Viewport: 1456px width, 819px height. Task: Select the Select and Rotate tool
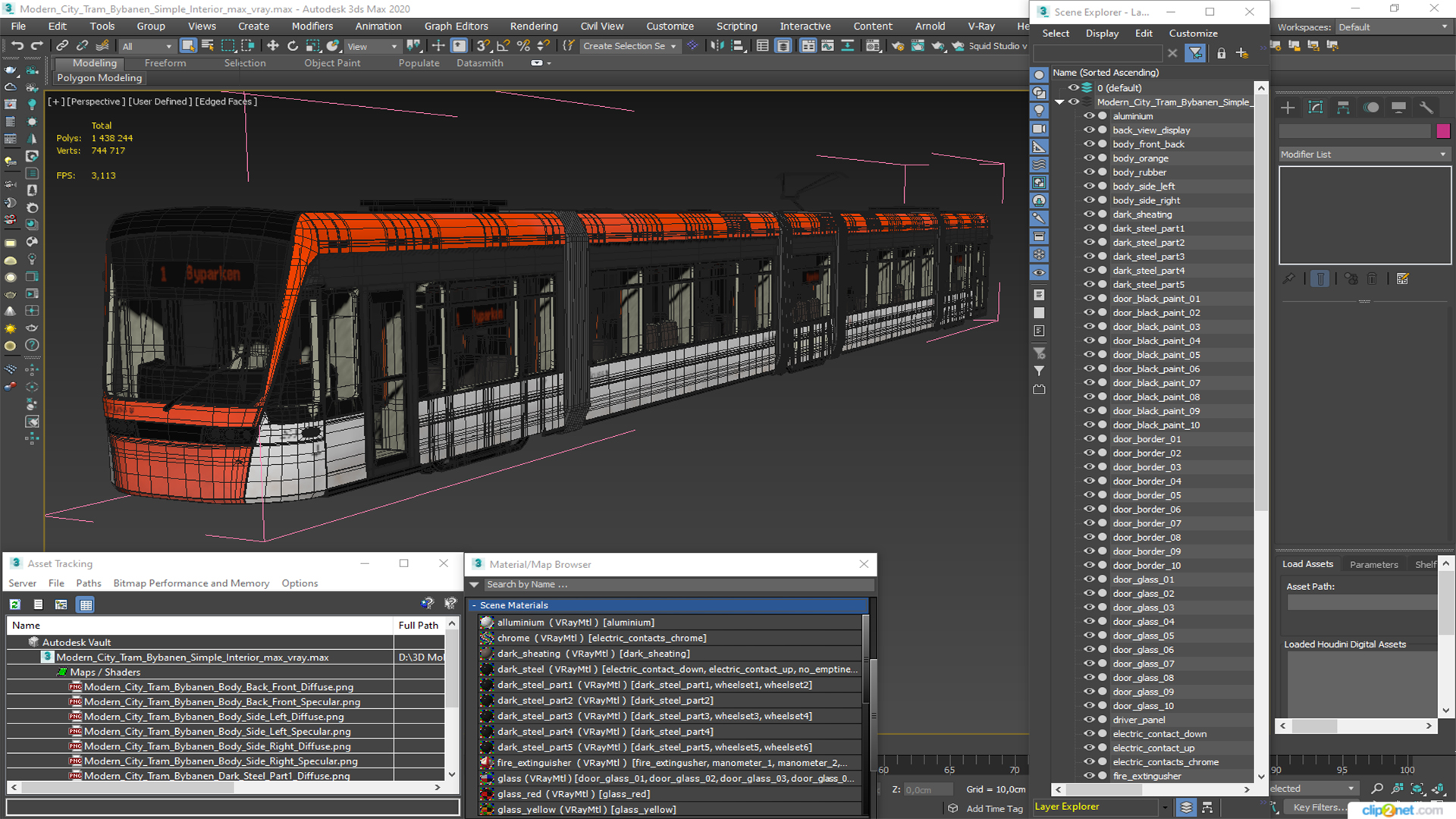click(293, 46)
